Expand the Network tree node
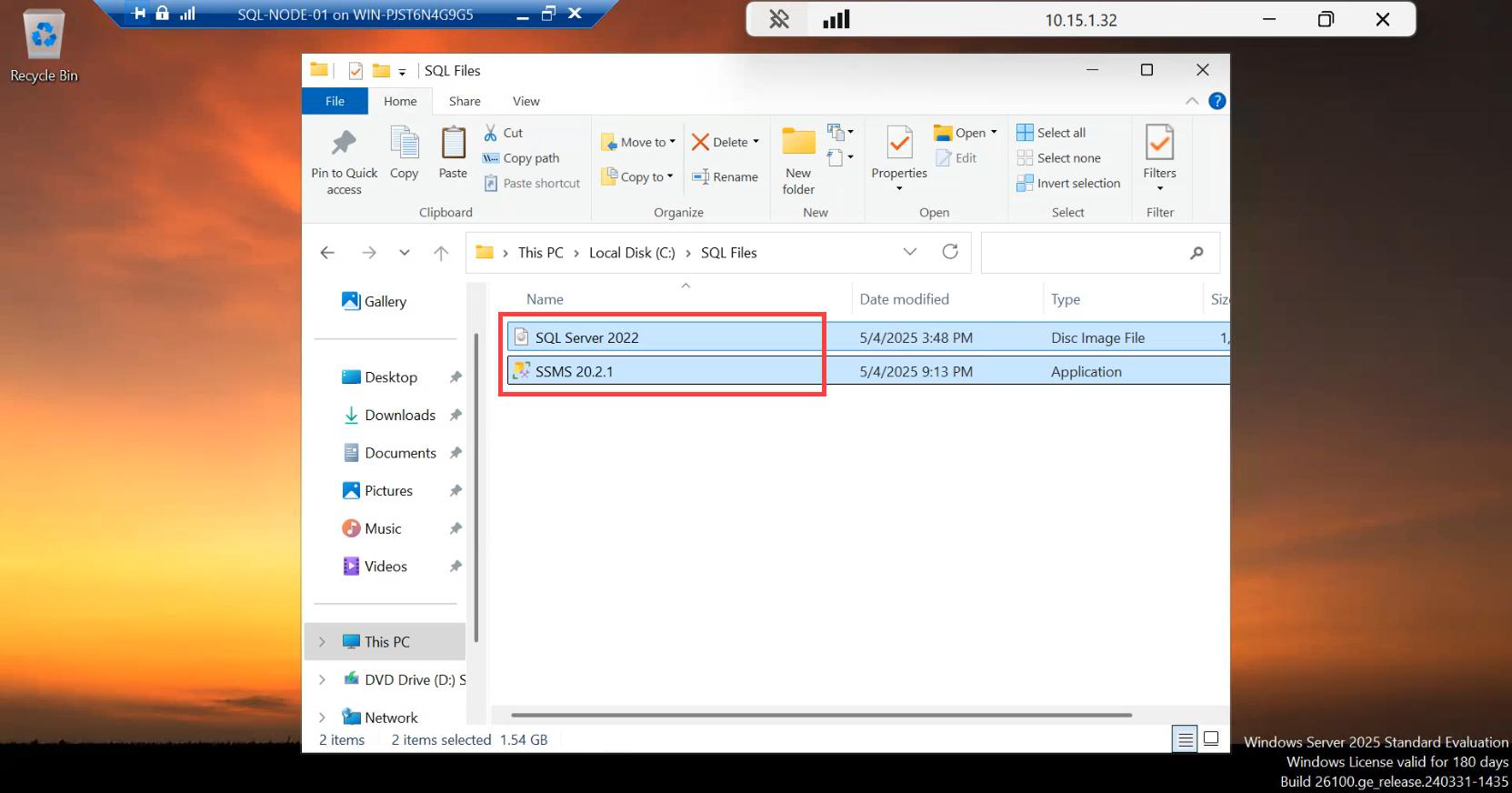Viewport: 1512px width, 793px height. (322, 718)
